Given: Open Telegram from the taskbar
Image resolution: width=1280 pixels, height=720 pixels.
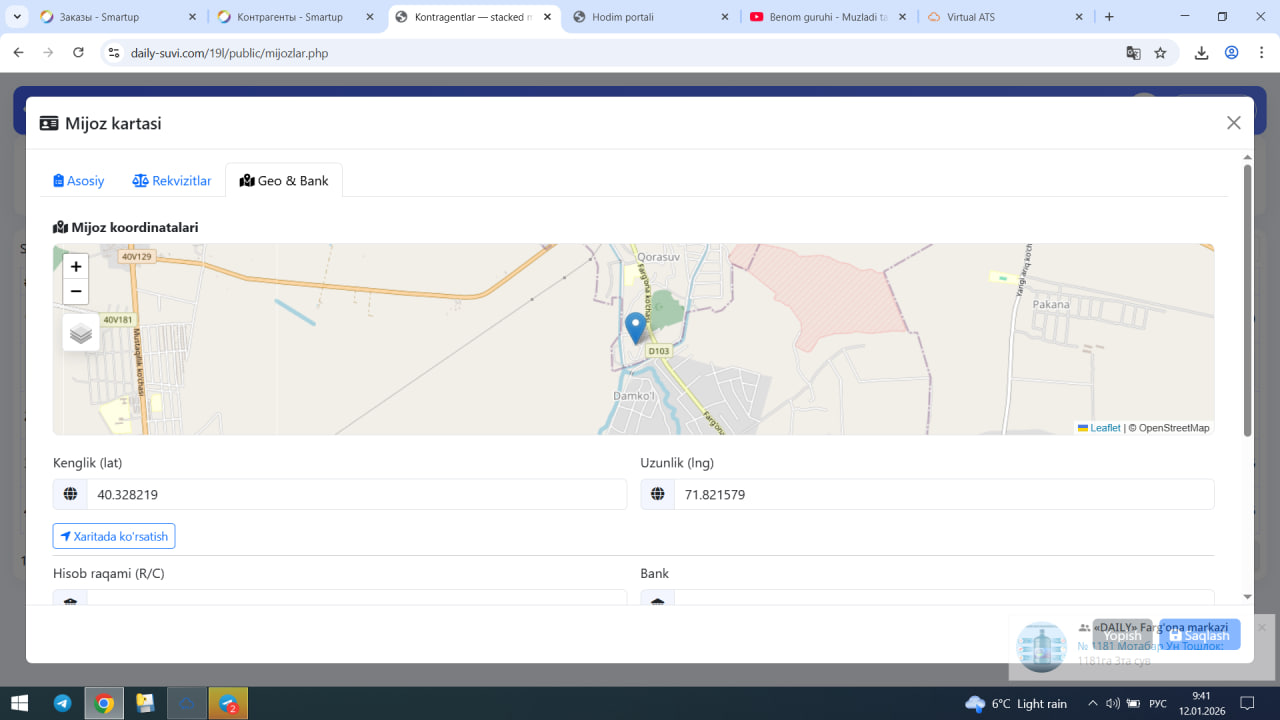Looking at the screenshot, I should click(x=62, y=703).
